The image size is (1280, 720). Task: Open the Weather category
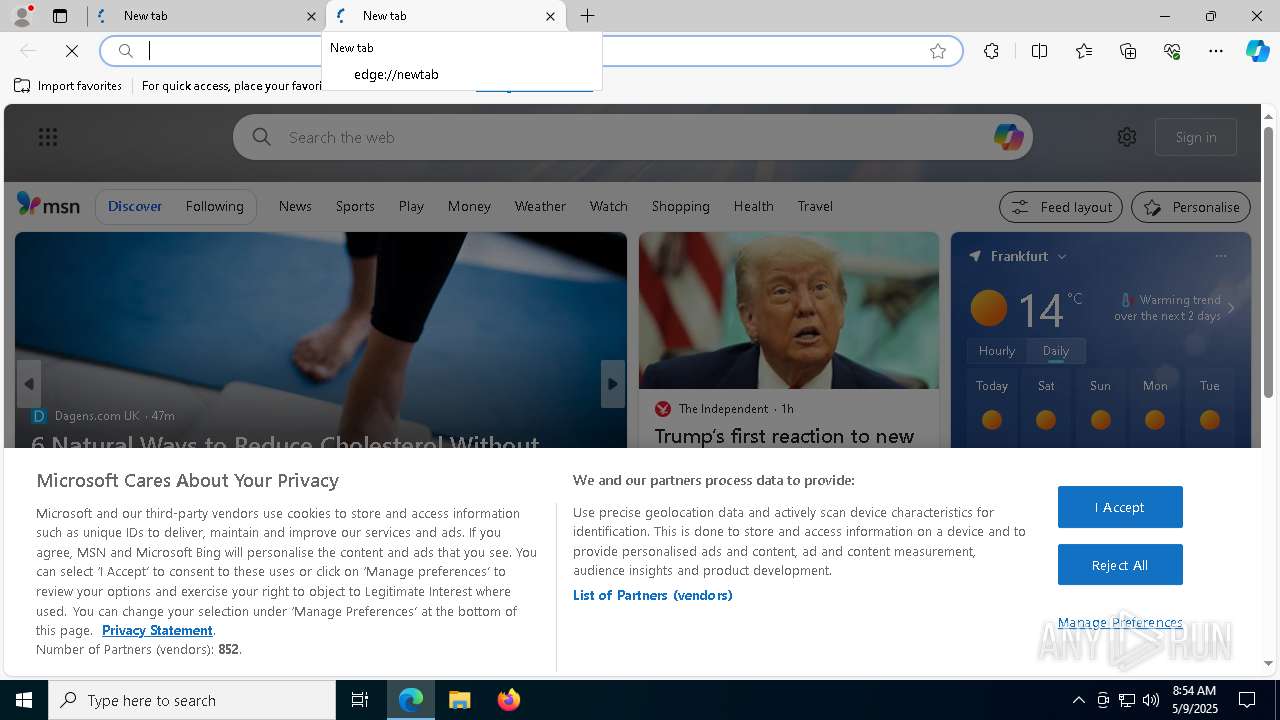coord(540,206)
